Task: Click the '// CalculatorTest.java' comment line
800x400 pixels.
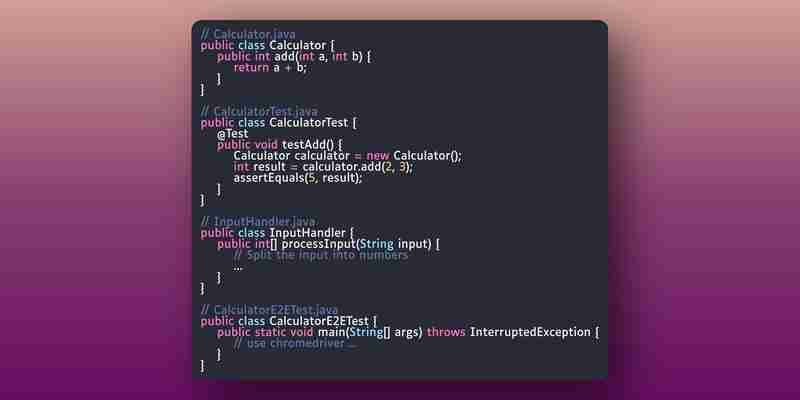Action: [x=259, y=112]
